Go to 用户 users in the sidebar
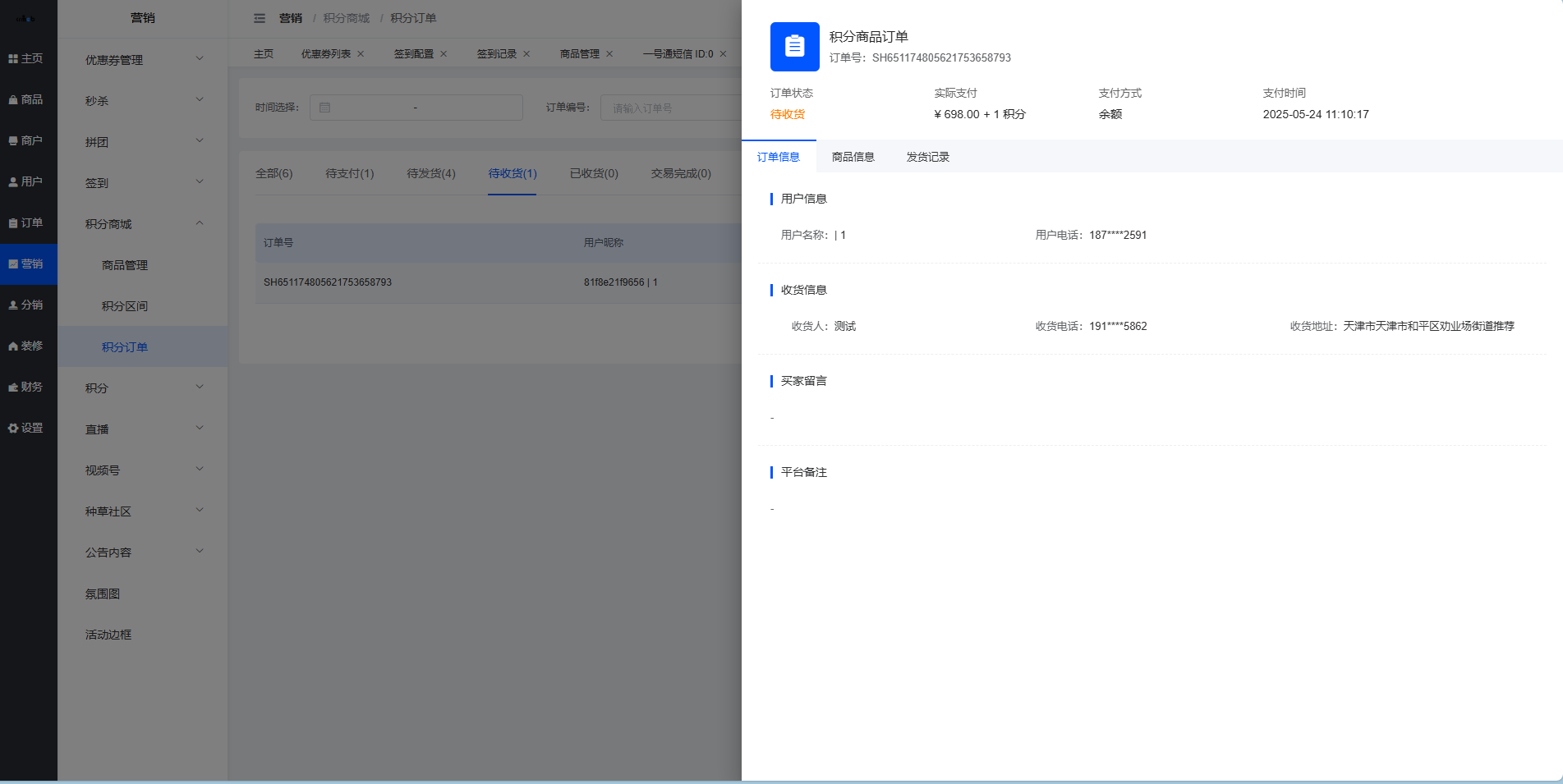1563x784 pixels. coord(25,182)
